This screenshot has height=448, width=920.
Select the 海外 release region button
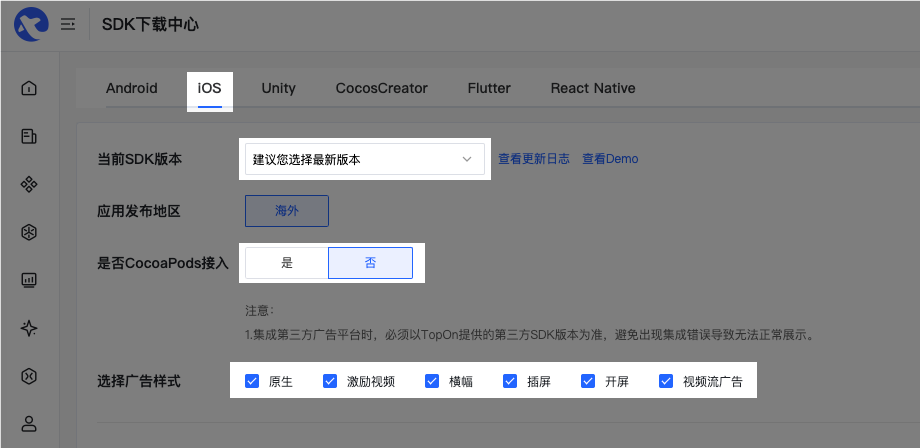(x=287, y=211)
